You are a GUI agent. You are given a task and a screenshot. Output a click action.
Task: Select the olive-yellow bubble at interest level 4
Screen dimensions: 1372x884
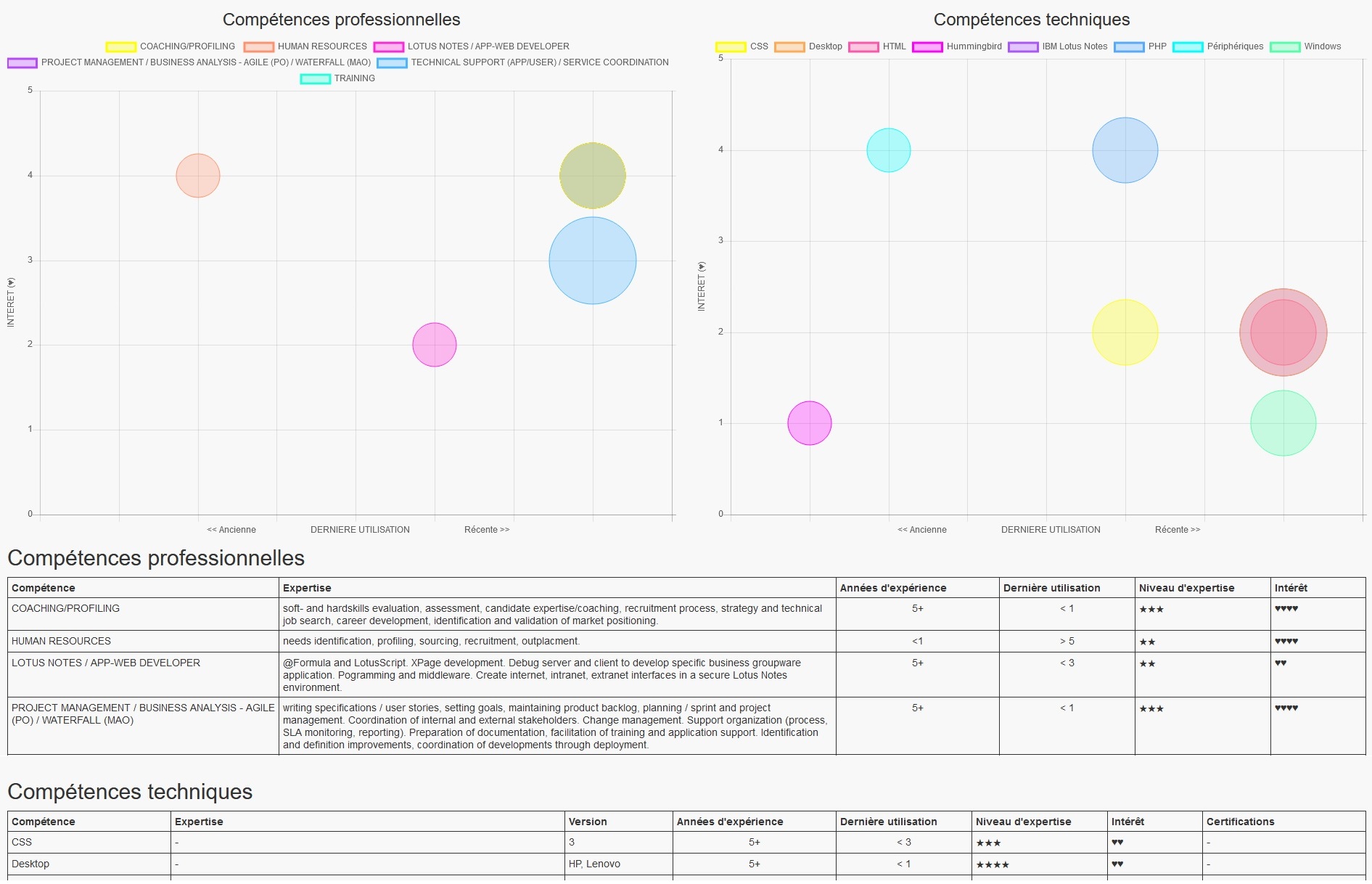pos(593,176)
